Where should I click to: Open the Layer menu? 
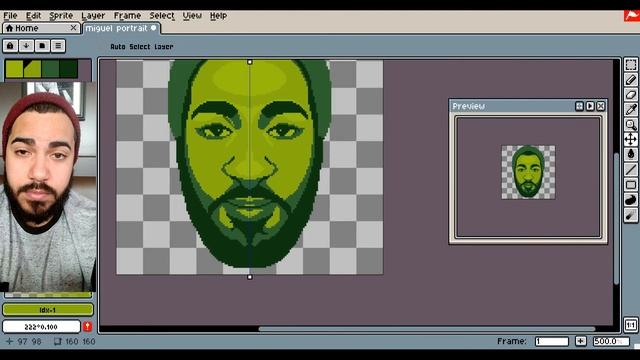click(x=93, y=16)
